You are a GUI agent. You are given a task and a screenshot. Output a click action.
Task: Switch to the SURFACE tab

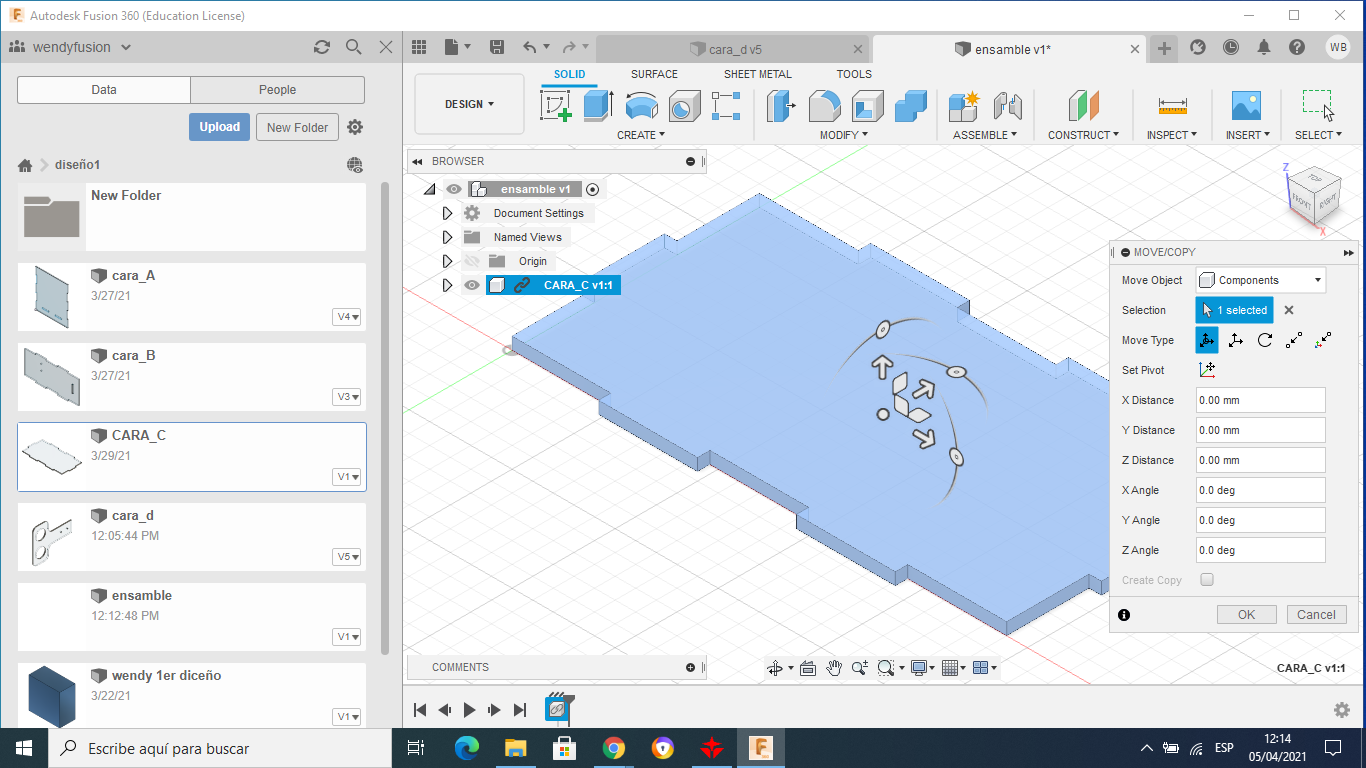click(x=654, y=74)
